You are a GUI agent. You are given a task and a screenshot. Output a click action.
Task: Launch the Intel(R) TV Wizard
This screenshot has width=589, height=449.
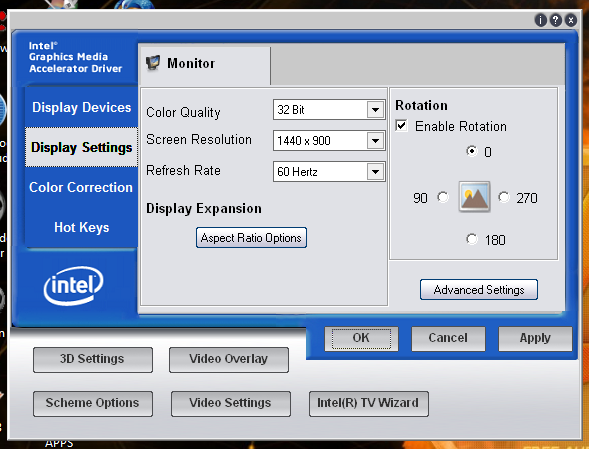pos(369,404)
